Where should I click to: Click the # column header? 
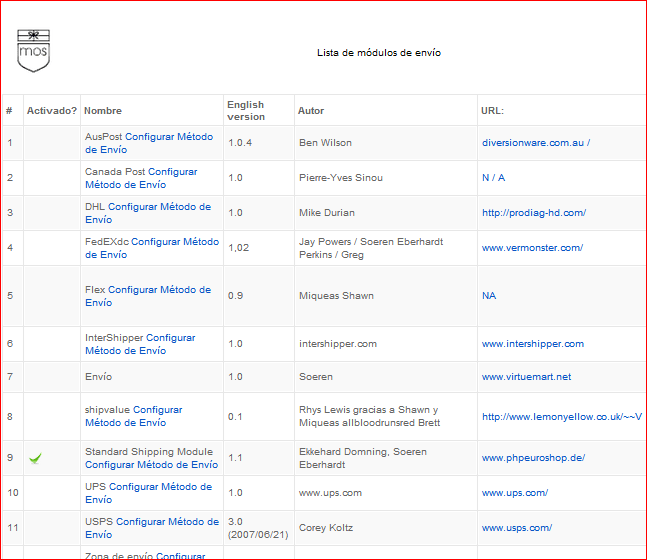[9, 111]
